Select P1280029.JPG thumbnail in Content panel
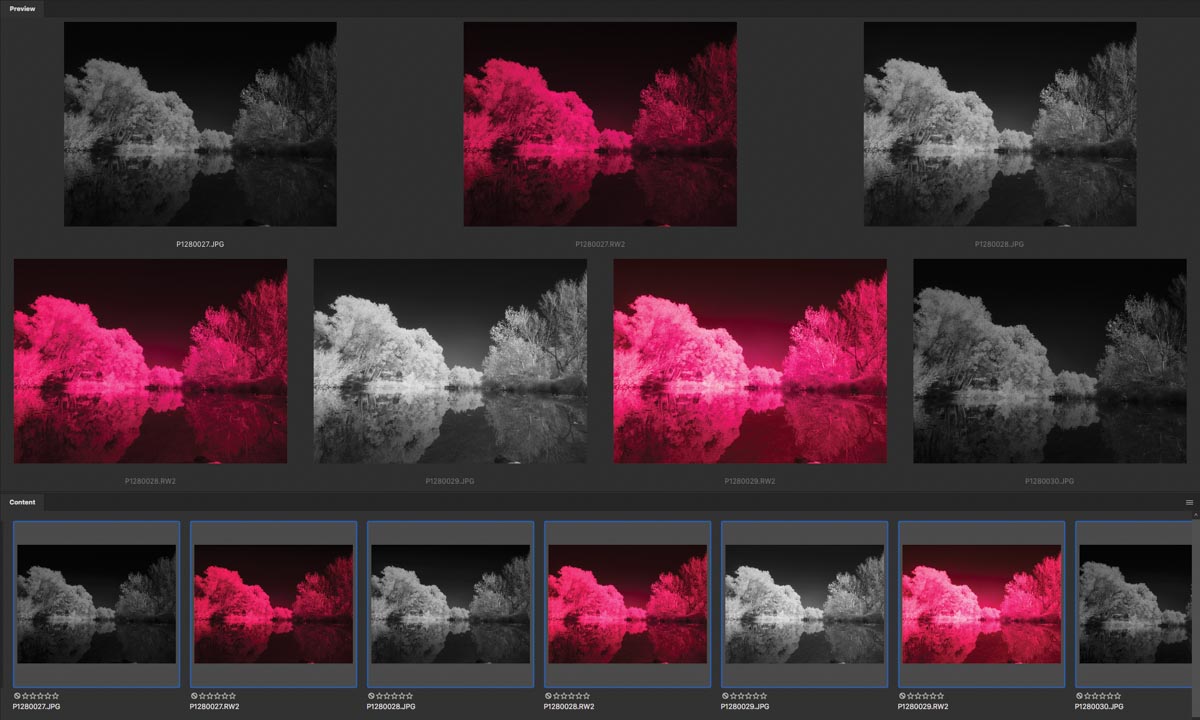Screen dimensions: 1200x720 tap(804, 604)
